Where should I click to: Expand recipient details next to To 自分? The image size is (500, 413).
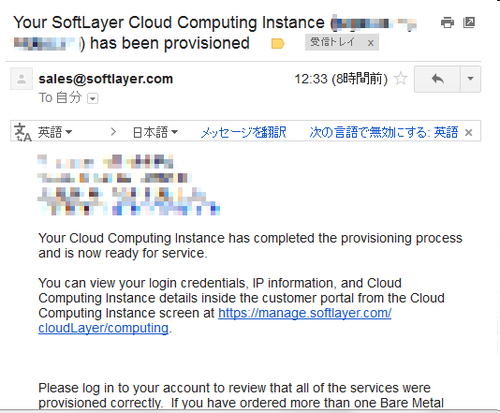point(93,99)
